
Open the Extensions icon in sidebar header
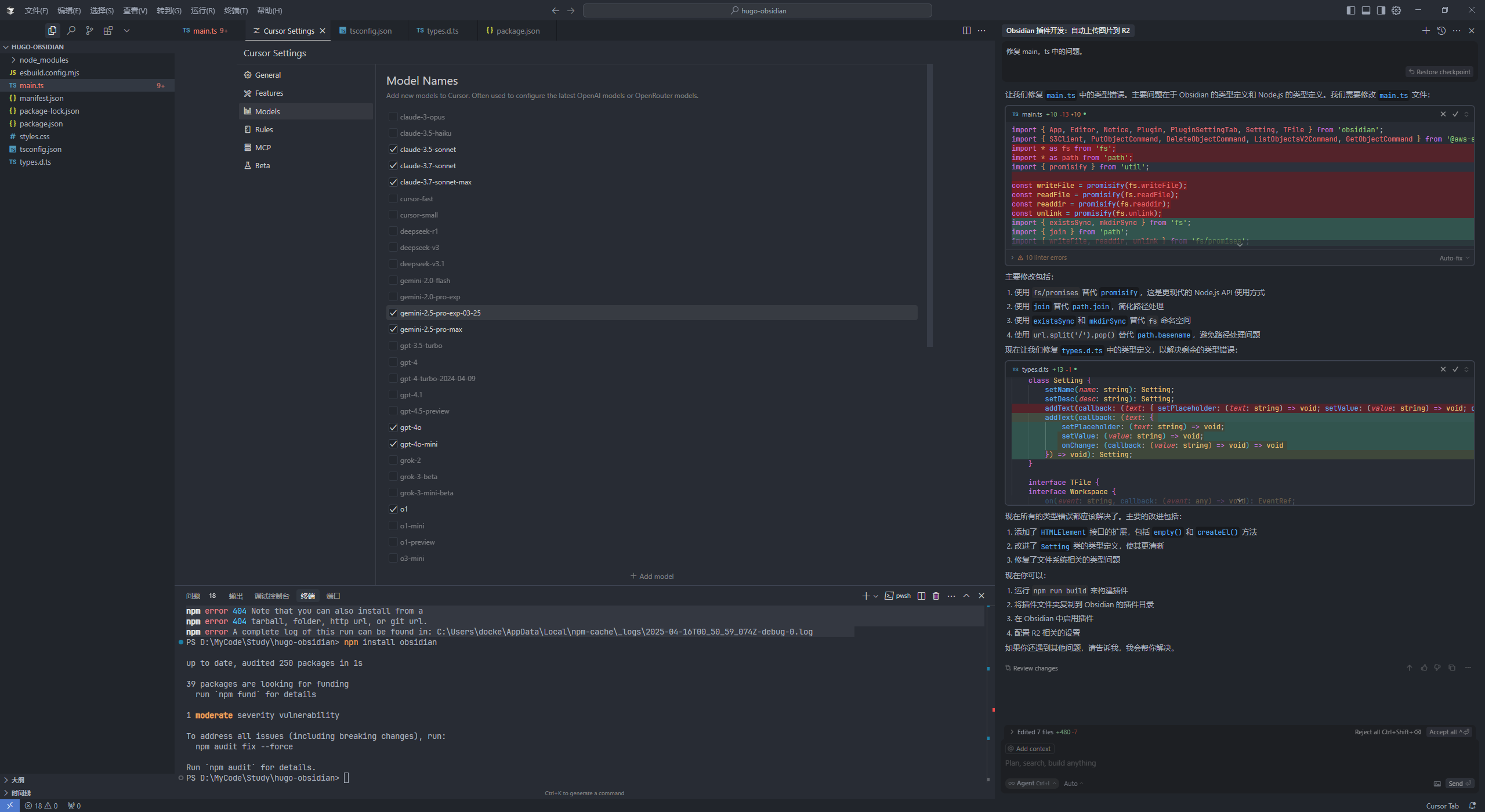click(108, 30)
